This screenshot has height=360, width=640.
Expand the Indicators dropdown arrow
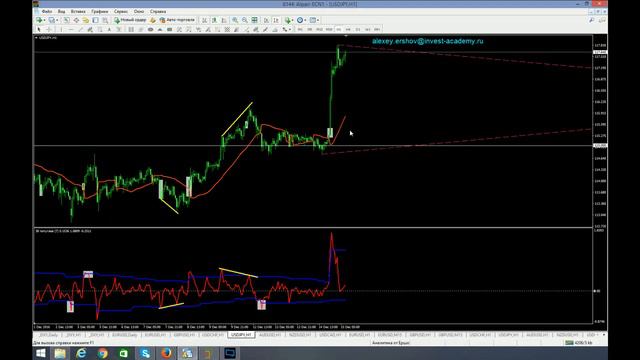pyautogui.click(x=293, y=20)
